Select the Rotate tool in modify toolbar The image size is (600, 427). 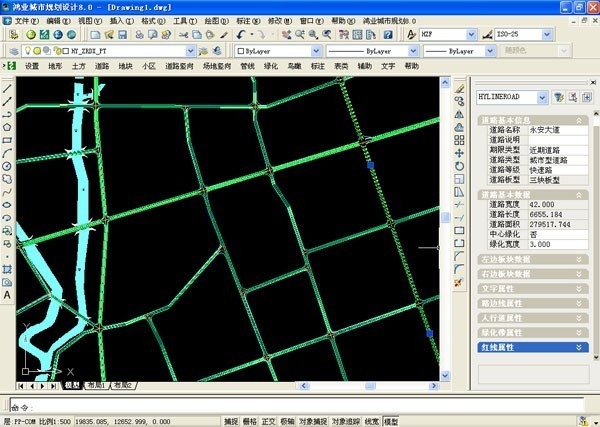(459, 166)
